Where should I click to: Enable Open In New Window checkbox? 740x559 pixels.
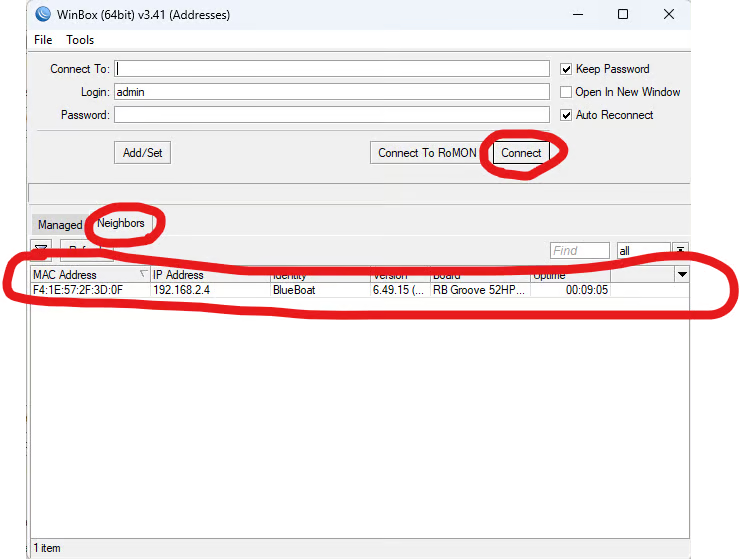[566, 92]
